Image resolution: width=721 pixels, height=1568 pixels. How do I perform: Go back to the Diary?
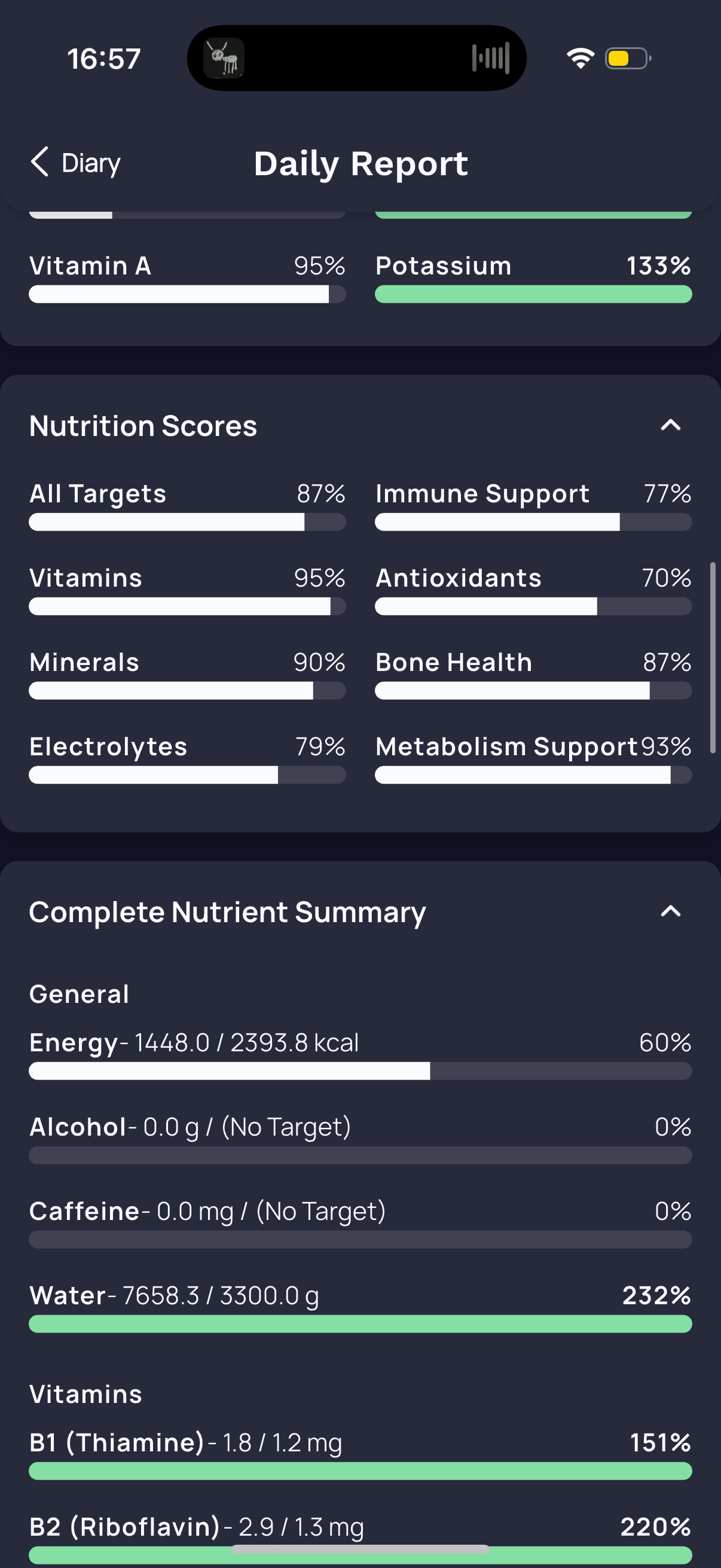[x=75, y=163]
